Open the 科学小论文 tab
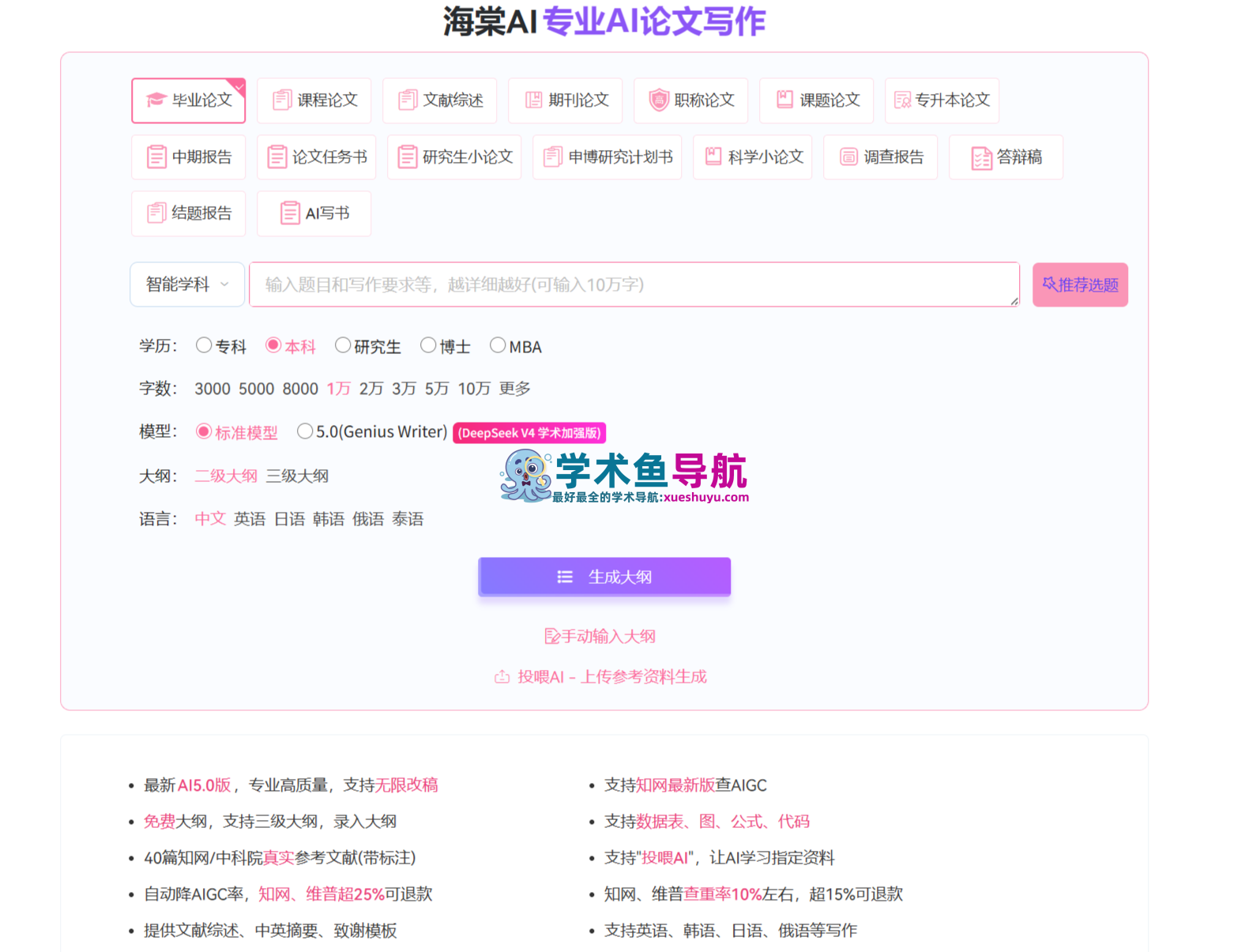The height and width of the screenshot is (952, 1249). 753,156
